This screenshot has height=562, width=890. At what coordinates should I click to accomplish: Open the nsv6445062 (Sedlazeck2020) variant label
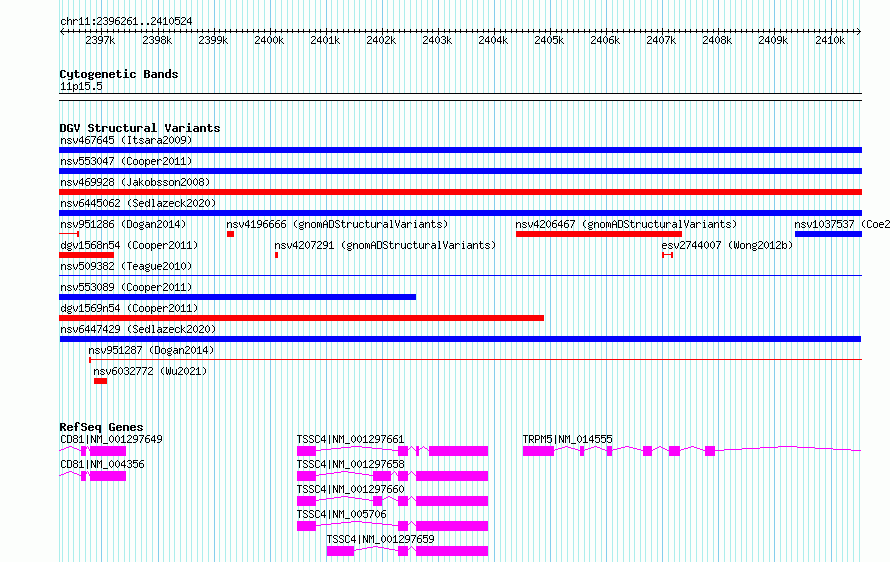tap(138, 203)
